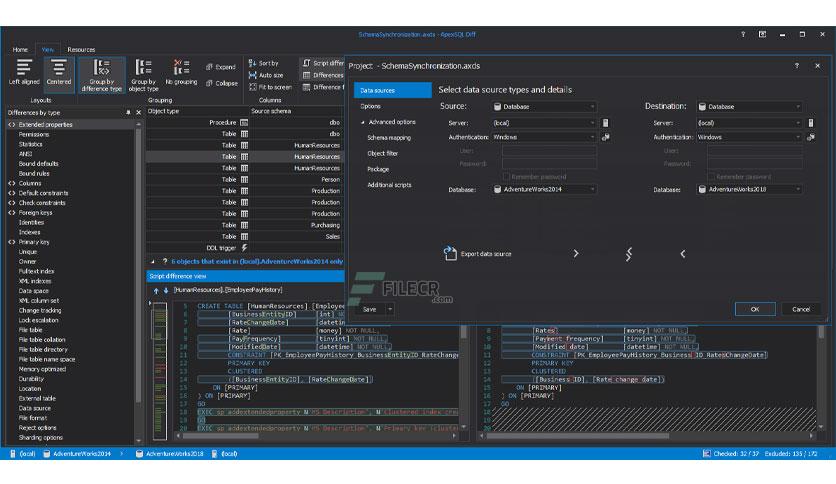
Task: Open the Destination AdventureWorks2018 database dropdown
Action: tap(749, 189)
